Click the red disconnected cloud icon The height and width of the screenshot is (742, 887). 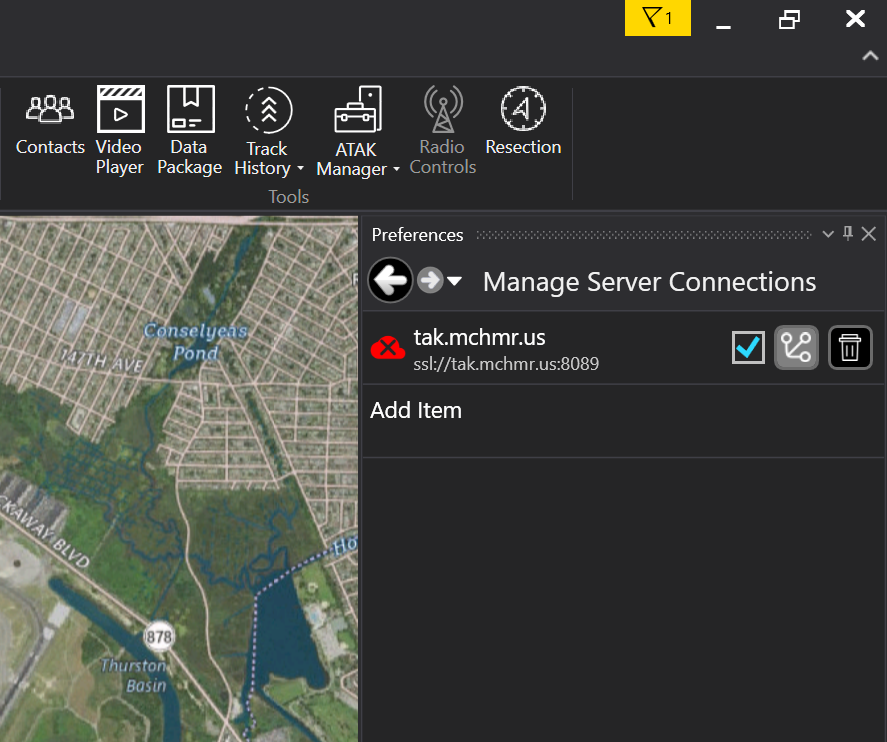(387, 348)
